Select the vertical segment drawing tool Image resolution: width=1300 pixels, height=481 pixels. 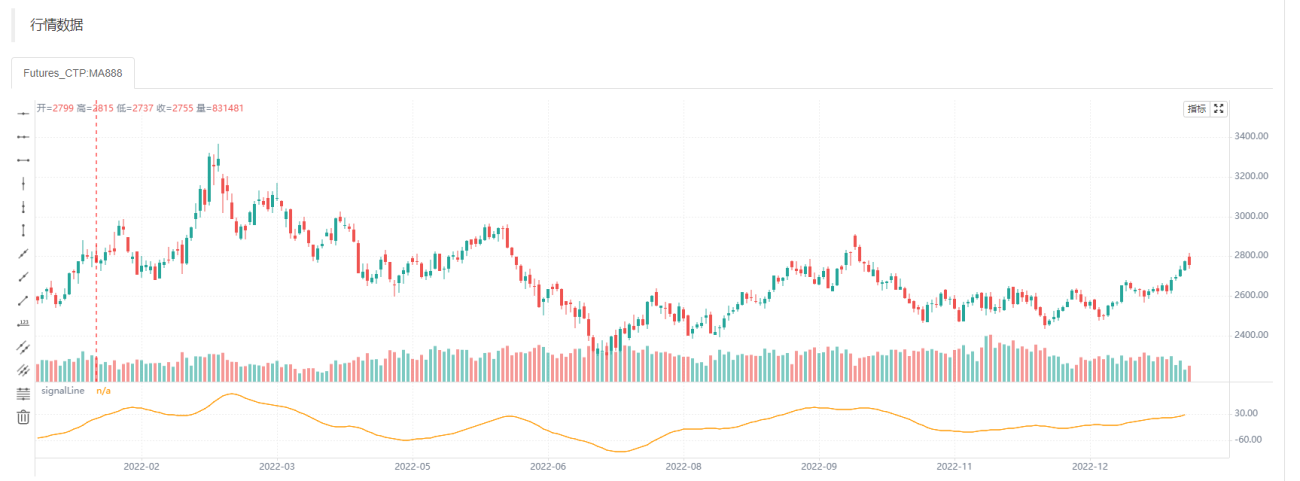point(24,230)
